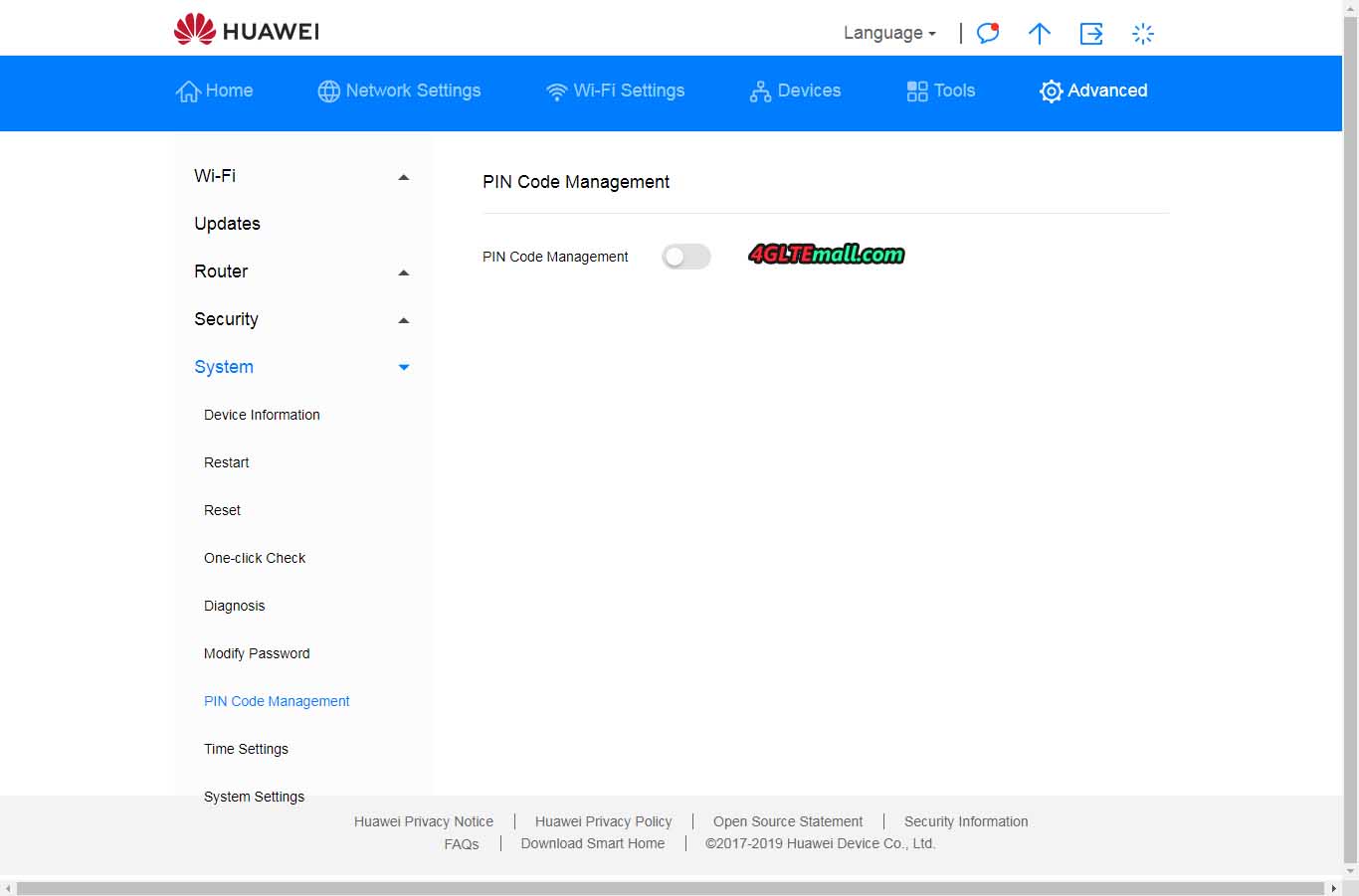This screenshot has height=896, width=1359.
Task: Click the loading spinner icon in header
Action: tap(1143, 34)
